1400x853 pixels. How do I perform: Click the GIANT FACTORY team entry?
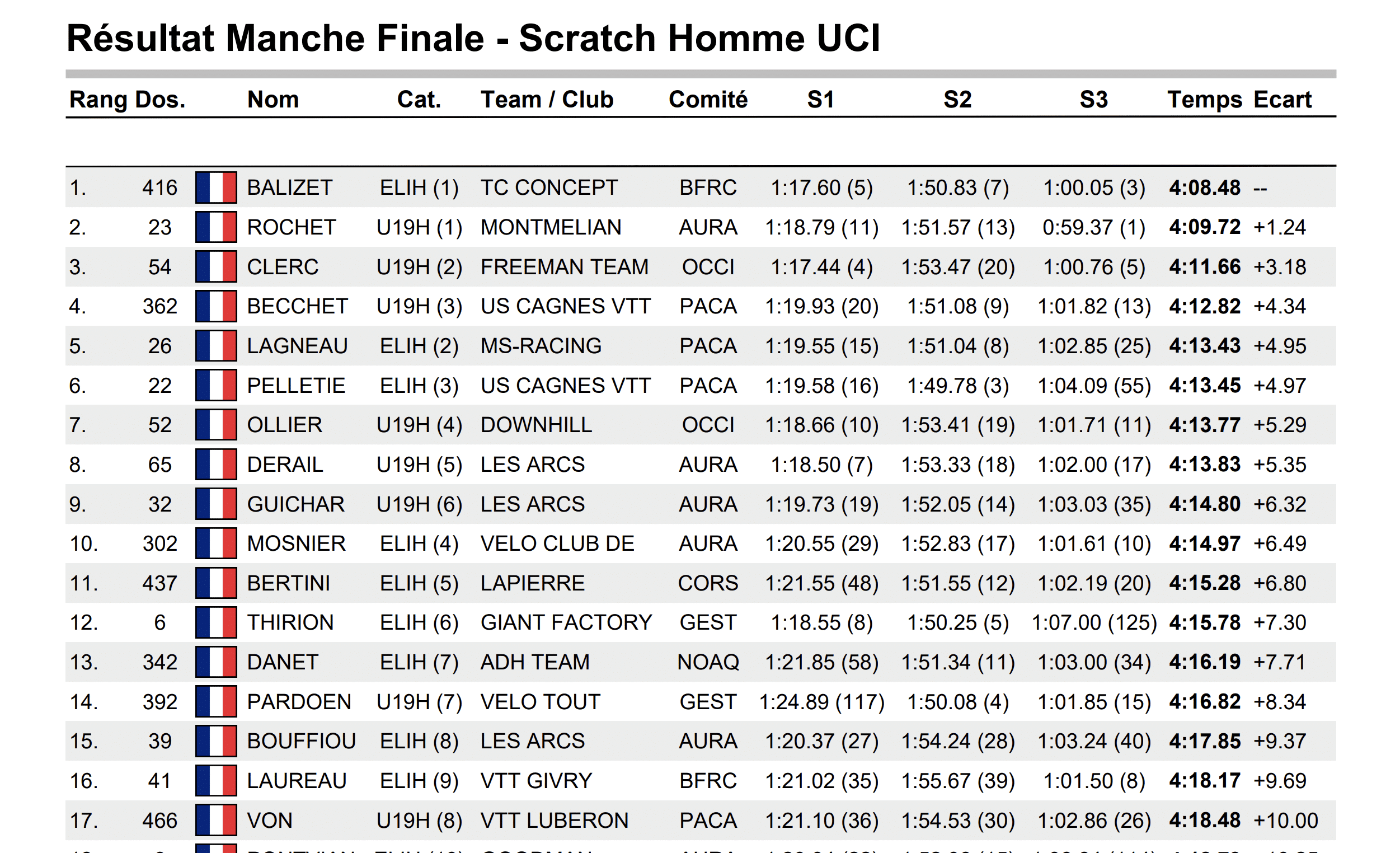coord(566,622)
